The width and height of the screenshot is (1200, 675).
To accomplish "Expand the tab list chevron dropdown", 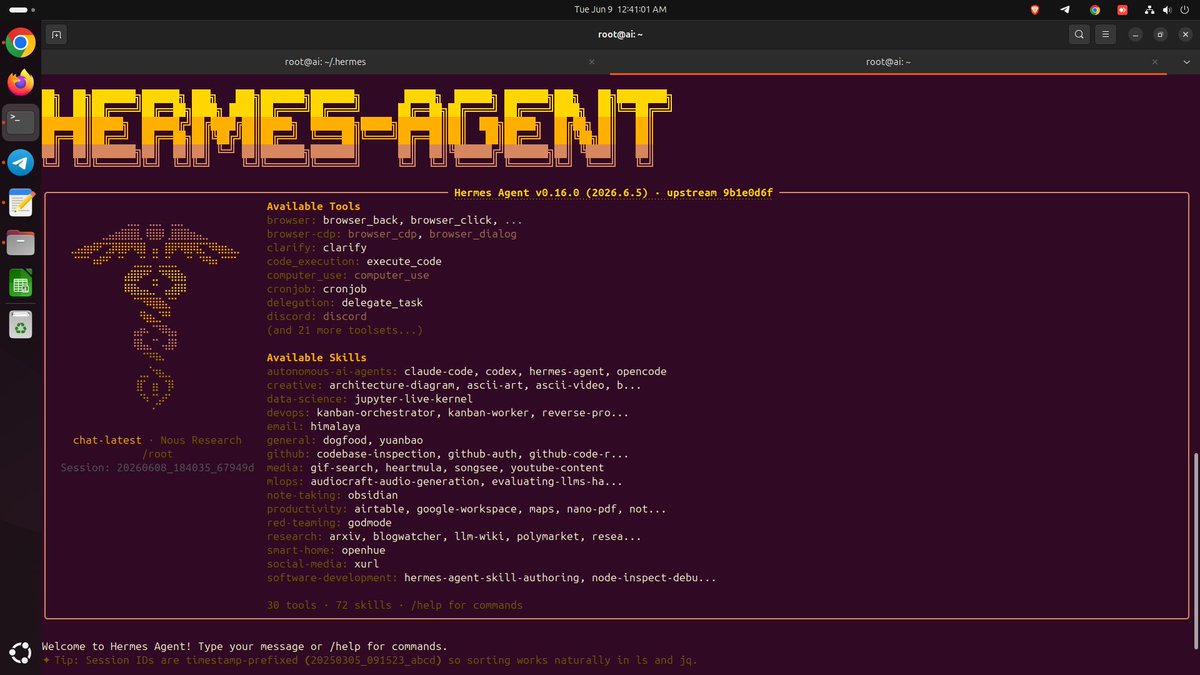I will tap(1186, 62).
